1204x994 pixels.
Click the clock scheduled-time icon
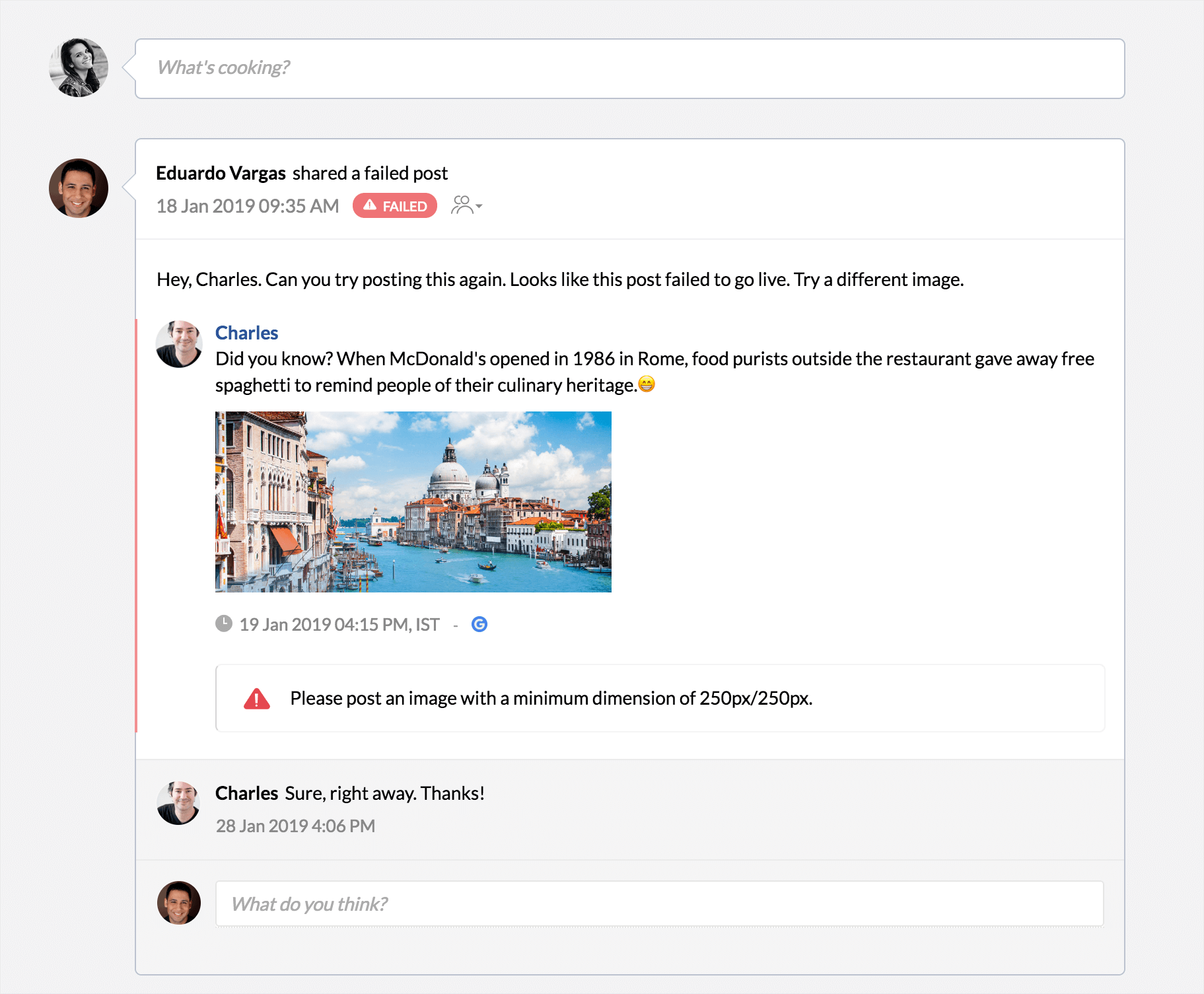pyautogui.click(x=224, y=623)
